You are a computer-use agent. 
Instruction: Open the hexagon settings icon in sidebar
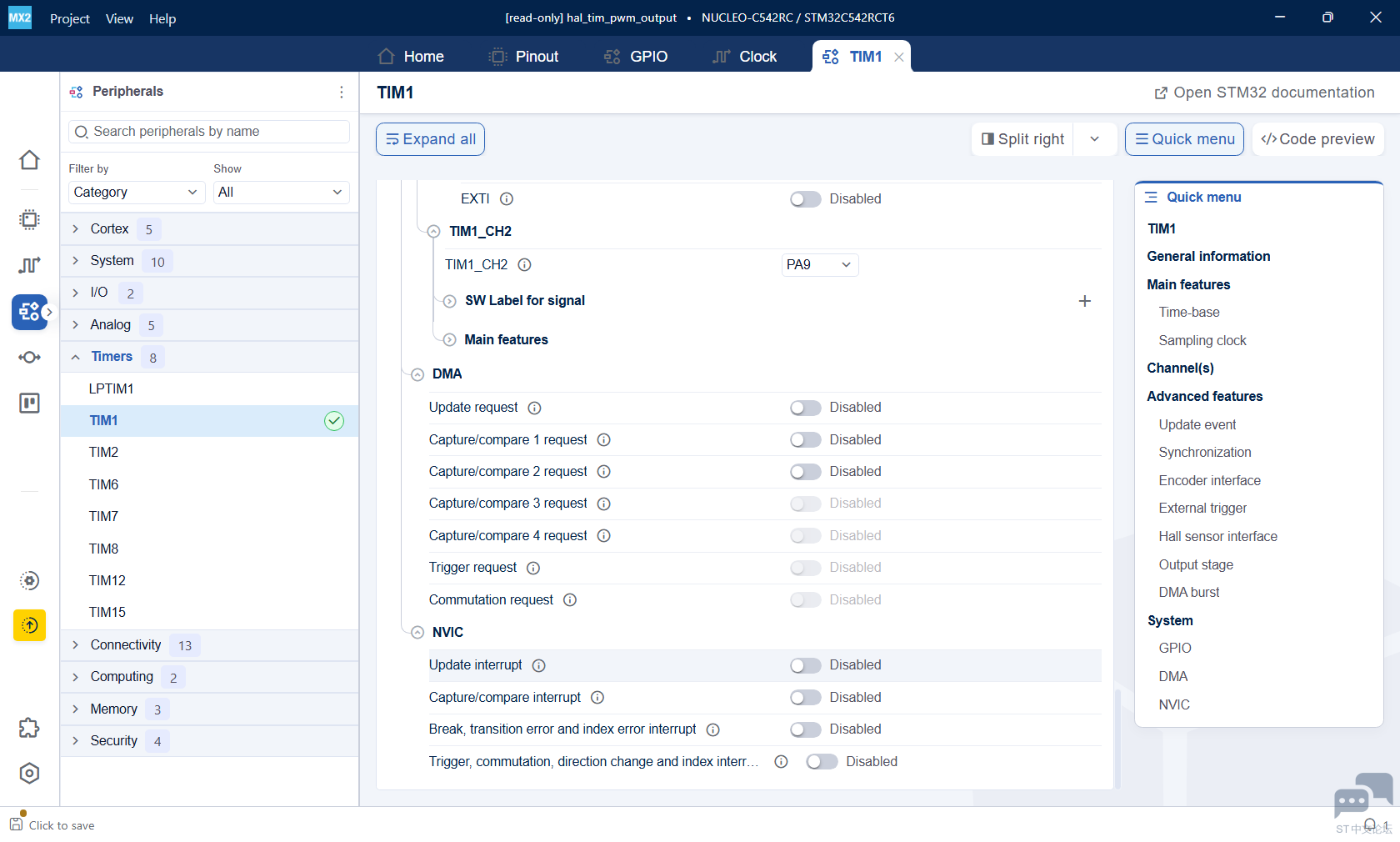click(x=29, y=774)
